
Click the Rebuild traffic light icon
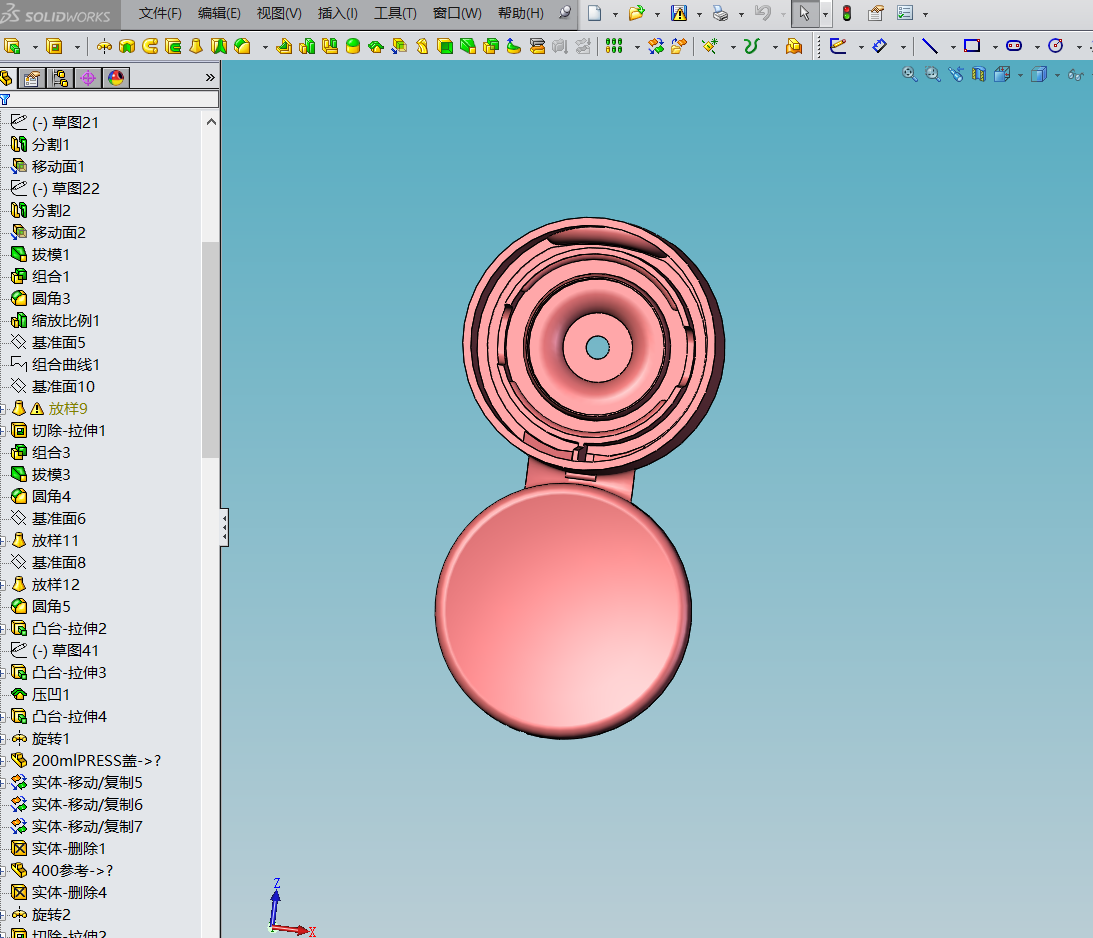coord(847,13)
